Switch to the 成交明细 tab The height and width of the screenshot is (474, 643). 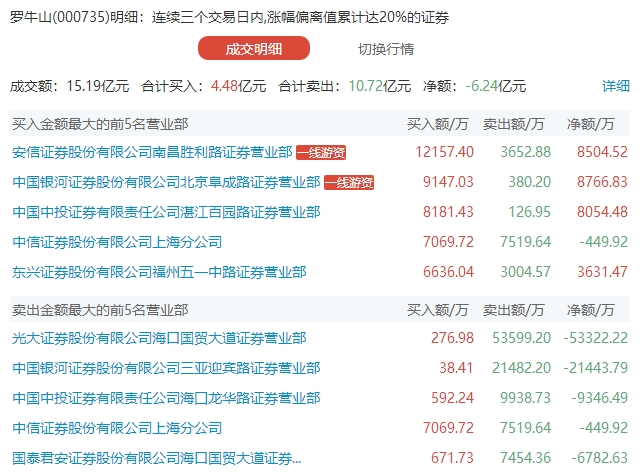[x=254, y=48]
